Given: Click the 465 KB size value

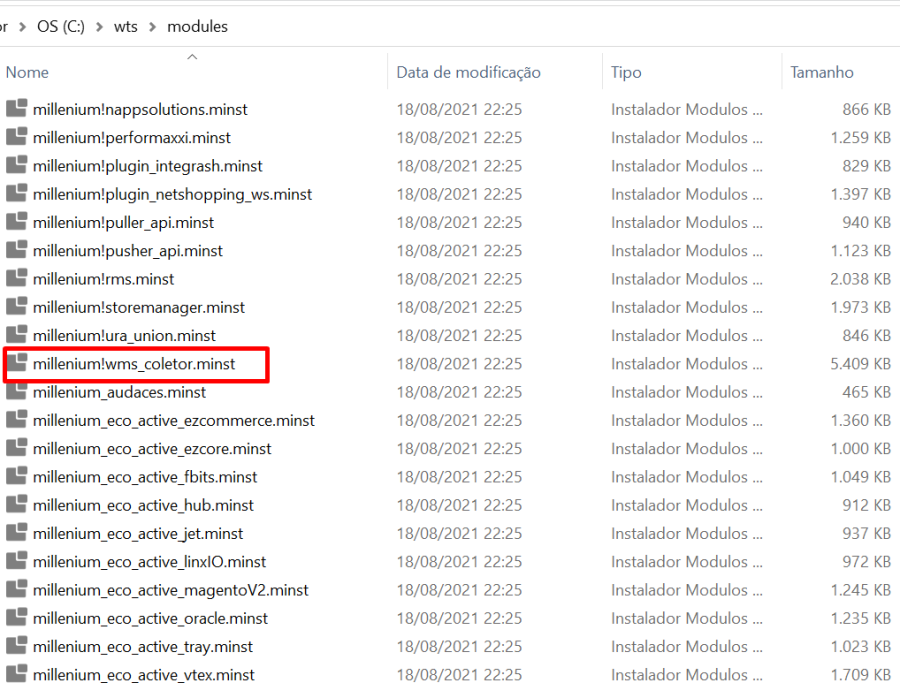Looking at the screenshot, I should [867, 392].
